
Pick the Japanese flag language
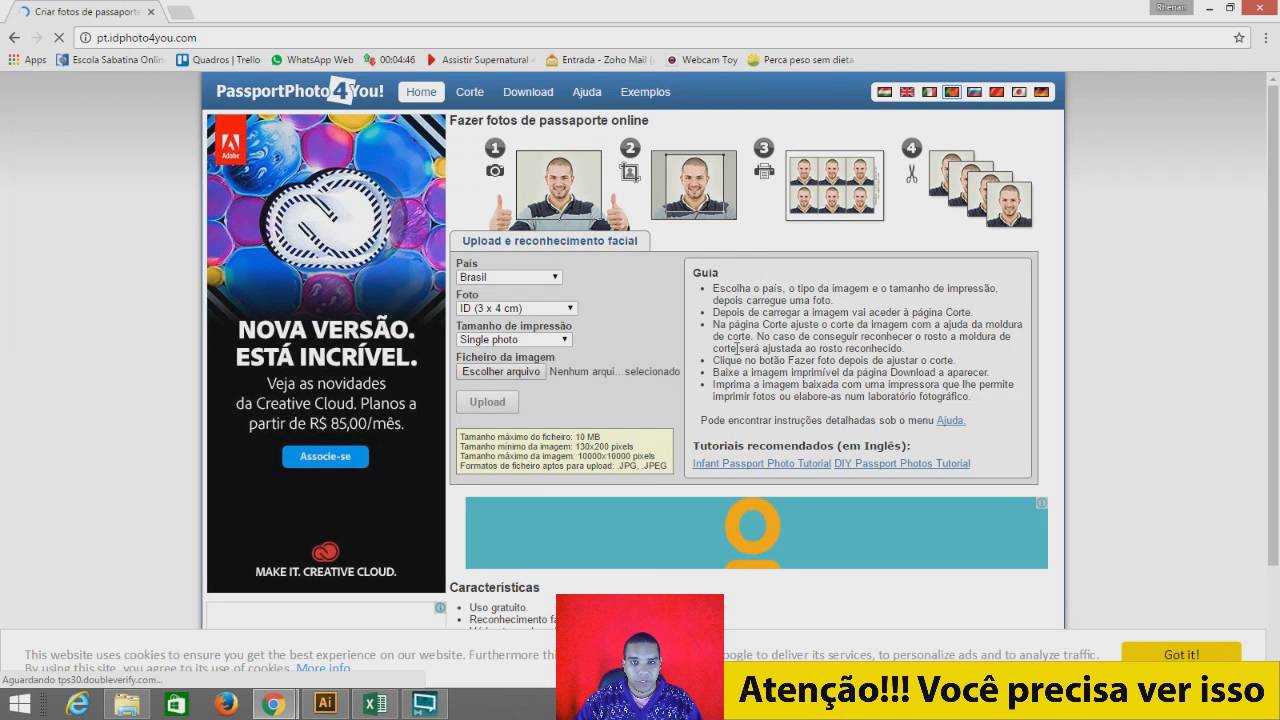click(x=1019, y=92)
